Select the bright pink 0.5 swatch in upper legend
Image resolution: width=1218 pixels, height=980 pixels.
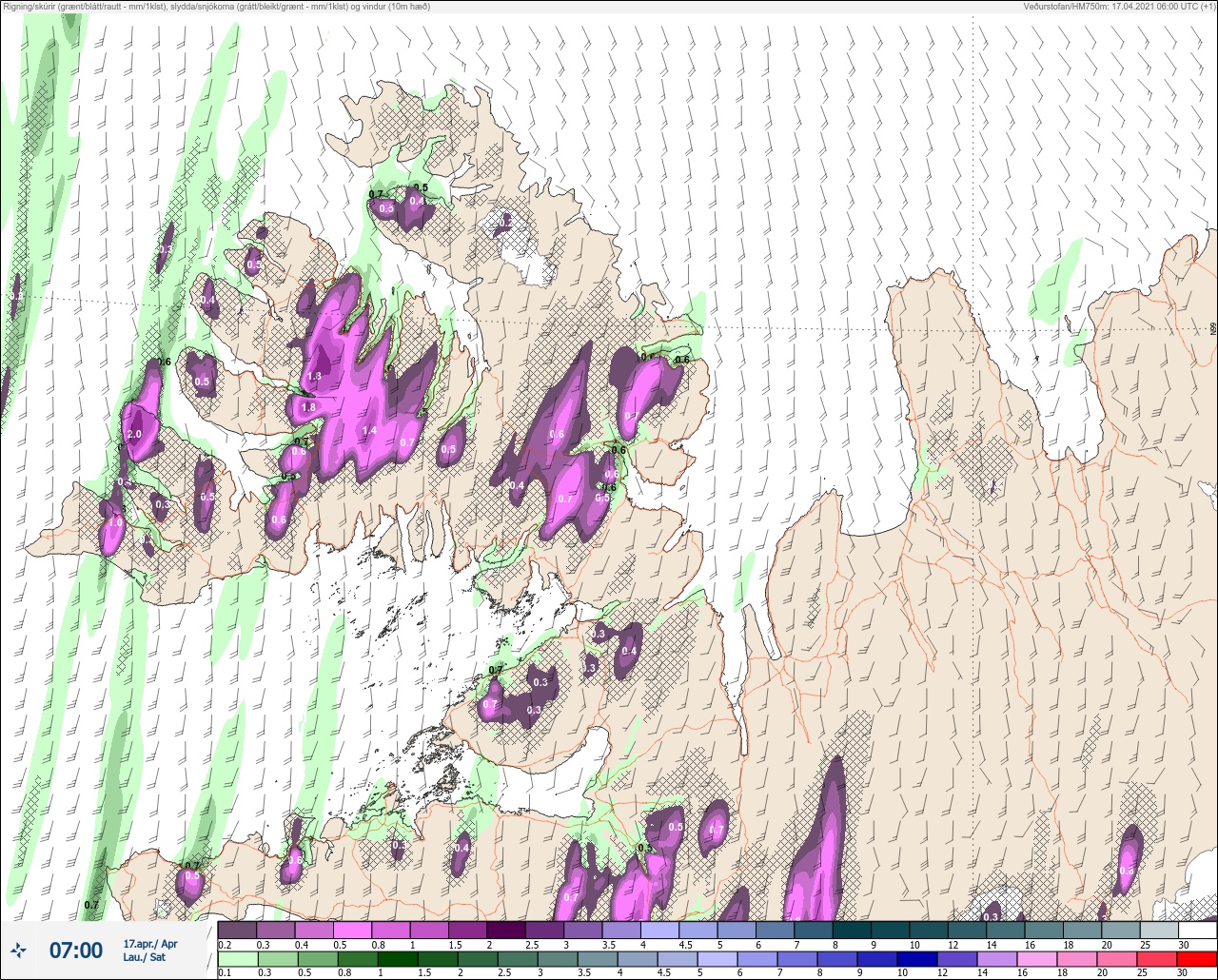coord(352,930)
